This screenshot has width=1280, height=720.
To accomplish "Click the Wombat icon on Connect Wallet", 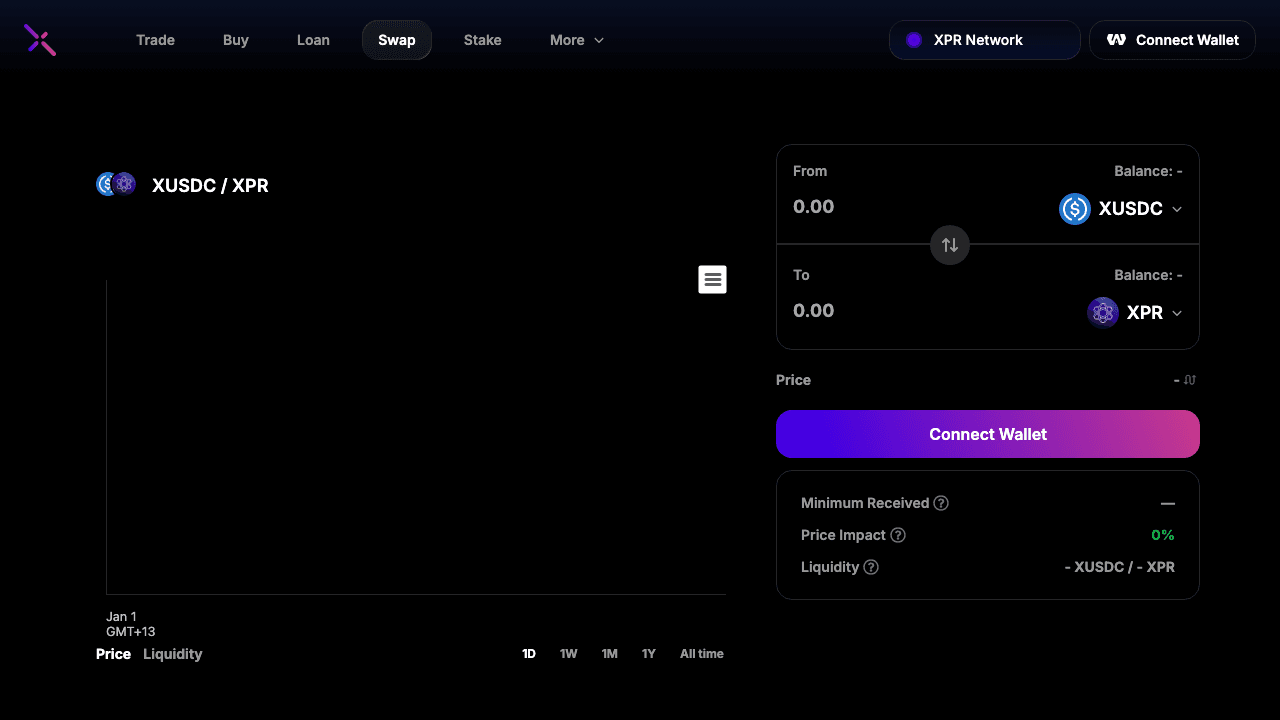I will (x=1116, y=40).
